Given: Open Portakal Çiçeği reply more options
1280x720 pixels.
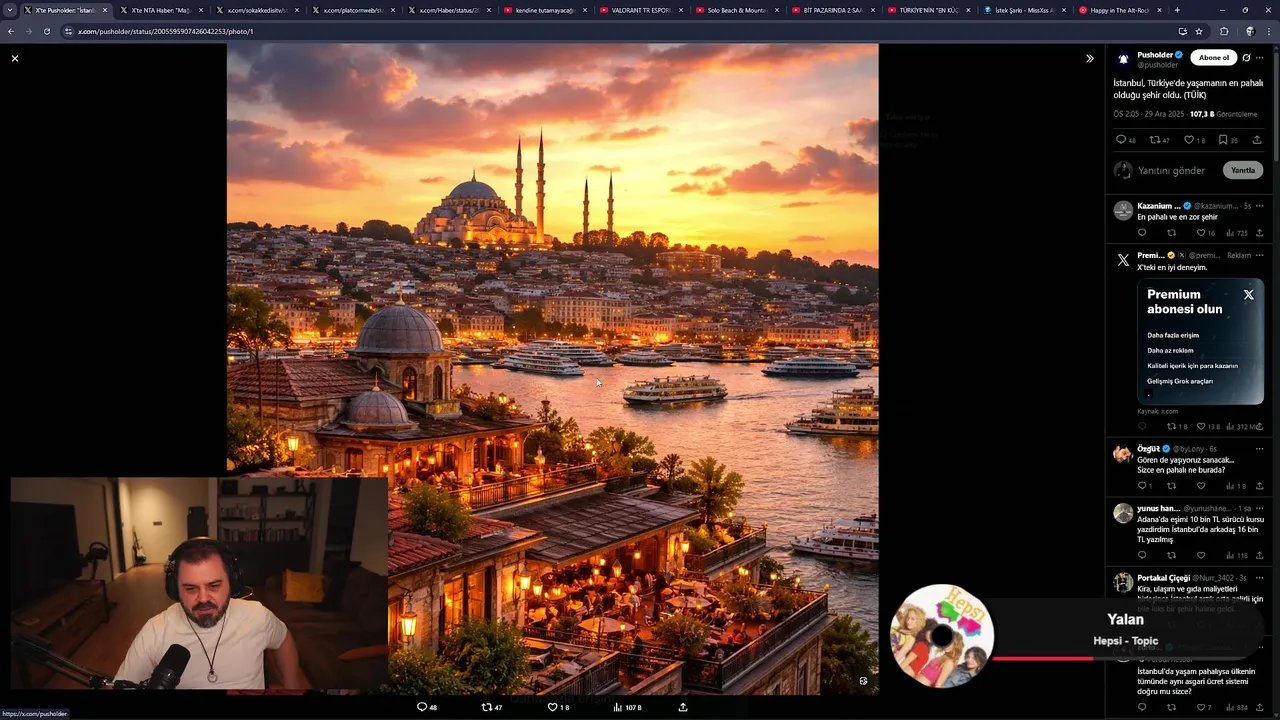Looking at the screenshot, I should [x=1260, y=578].
